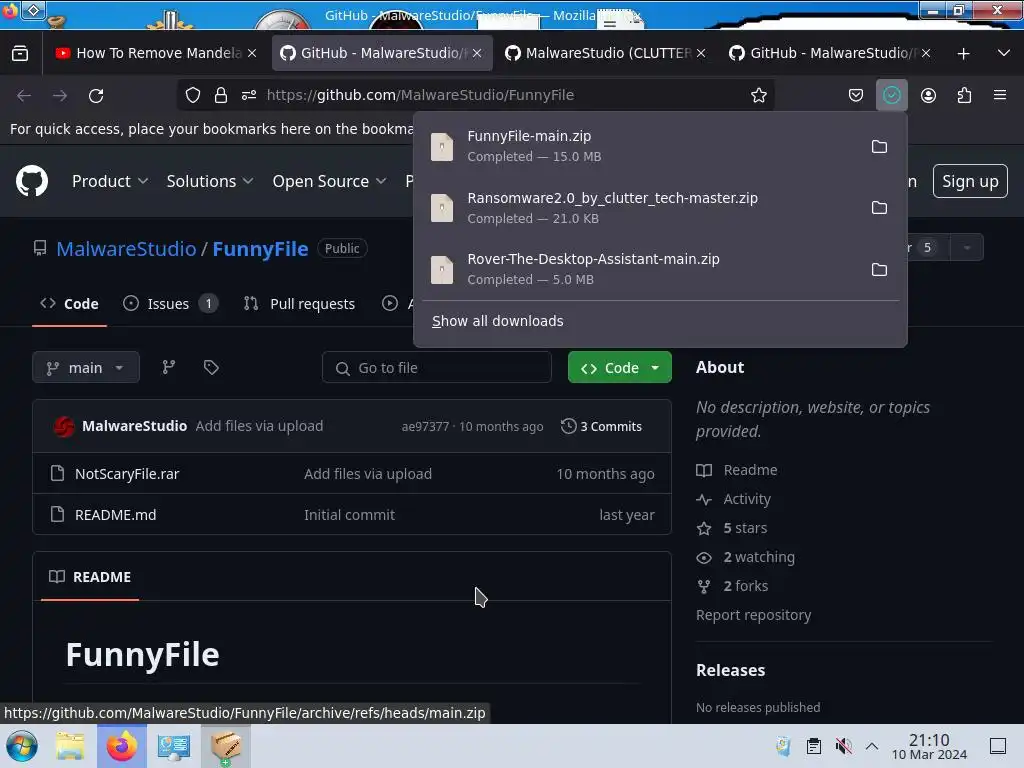
Task: Open the Start menu orb
Action: click(x=22, y=746)
